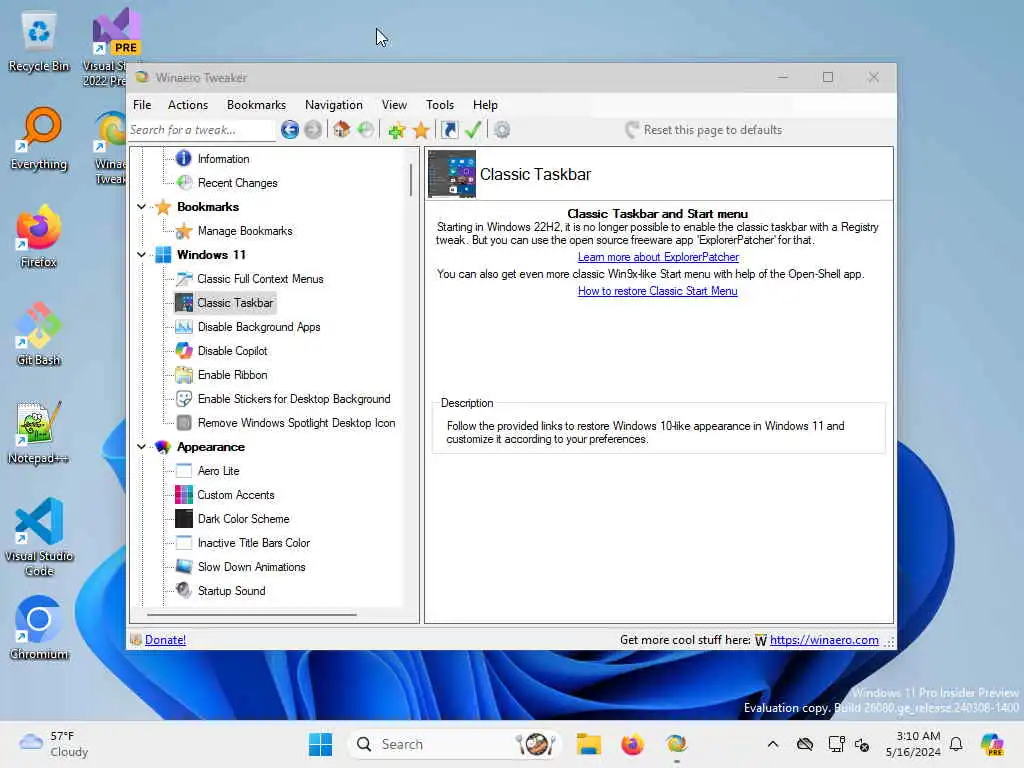This screenshot has width=1024, height=768.
Task: Open Learn more about ExplorerPatcher link
Action: (x=658, y=257)
